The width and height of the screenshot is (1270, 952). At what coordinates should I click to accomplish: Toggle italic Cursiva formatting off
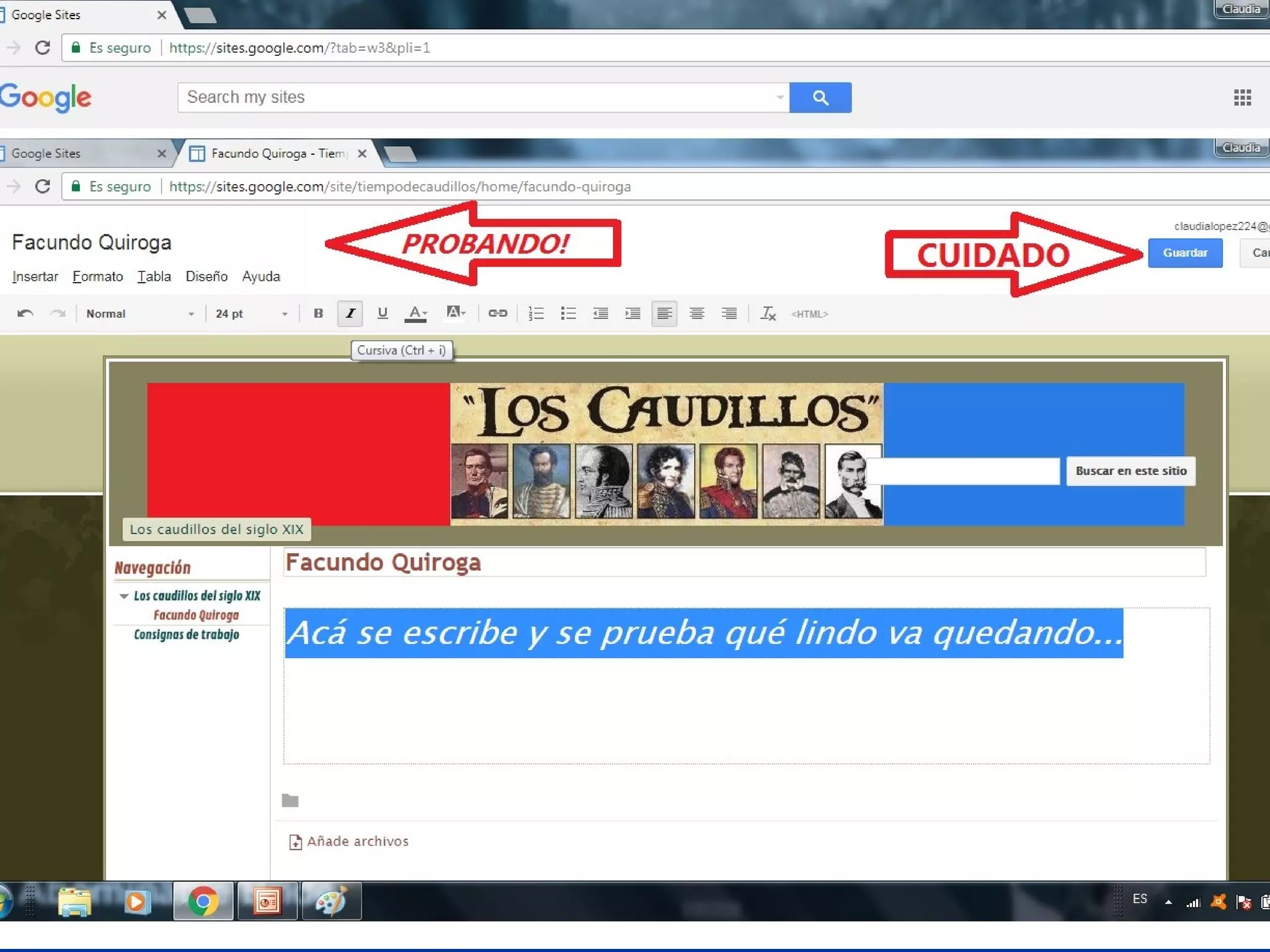coord(350,314)
